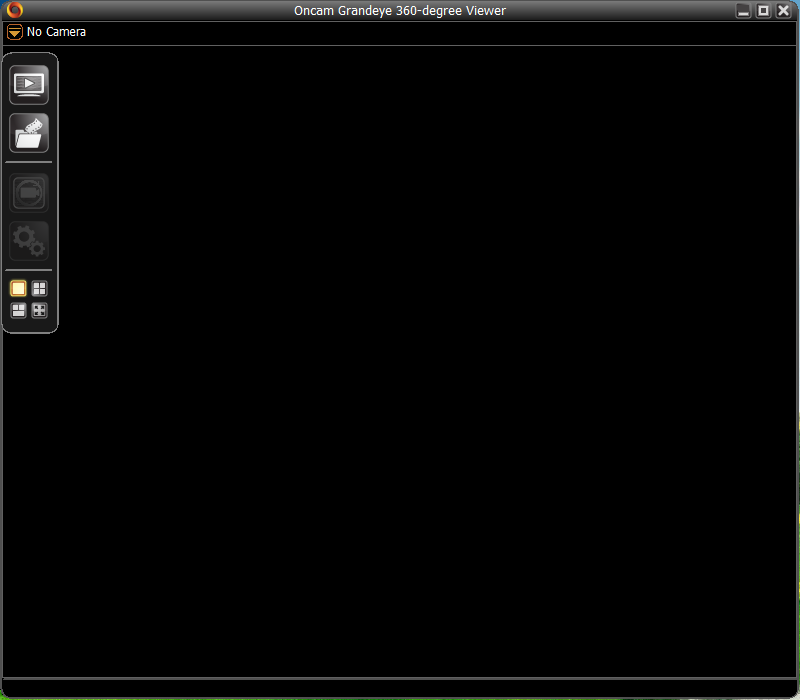This screenshot has height=700, width=800.
Task: Open the settings gears icon
Action: coord(29,241)
